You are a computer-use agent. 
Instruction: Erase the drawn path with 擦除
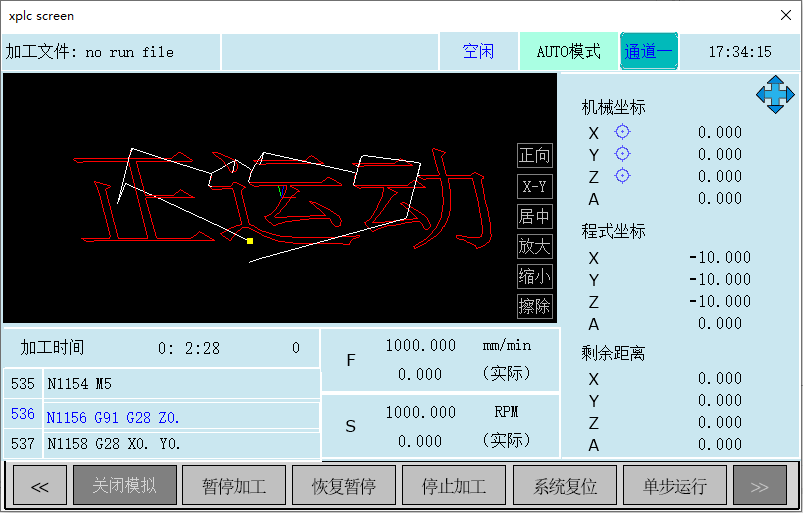click(535, 306)
